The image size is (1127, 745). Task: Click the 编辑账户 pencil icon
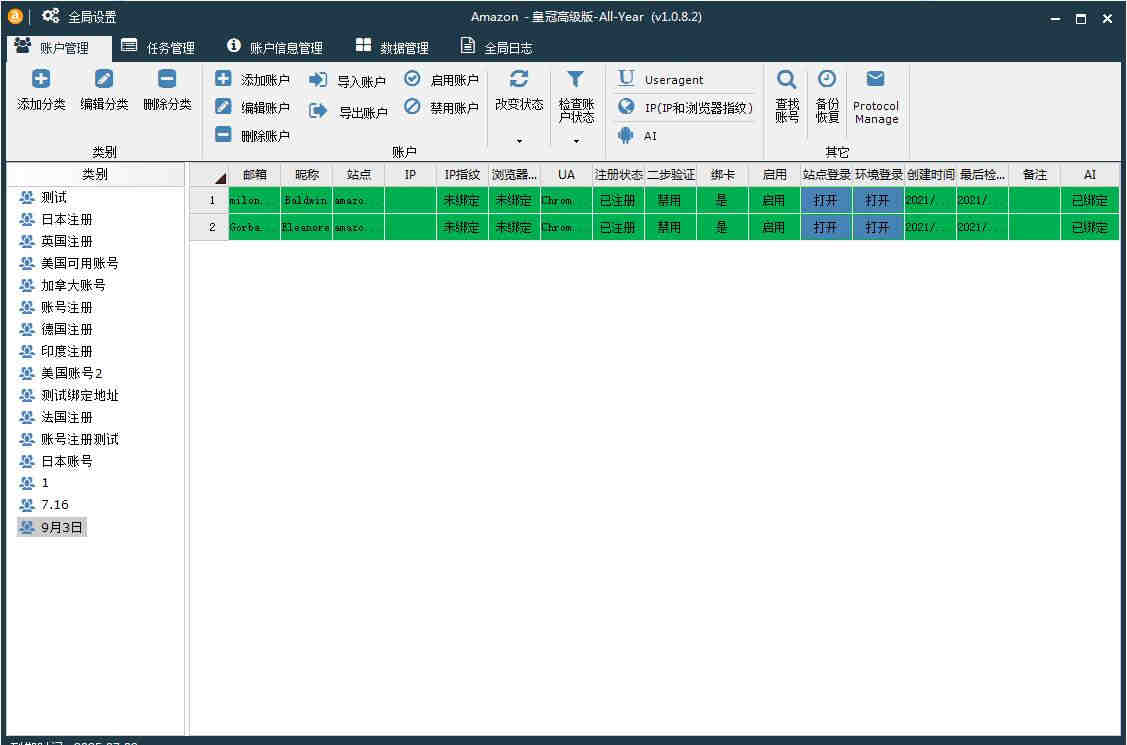(224, 107)
